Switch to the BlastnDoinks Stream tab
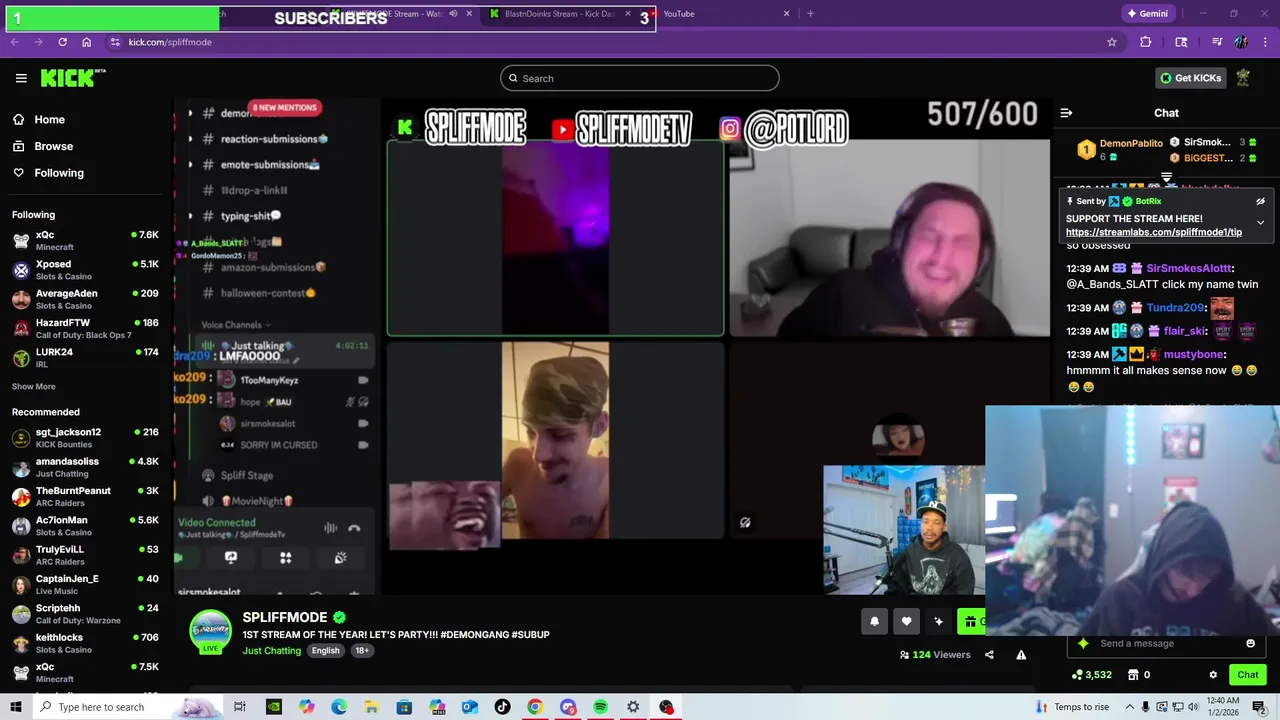 tap(560, 14)
